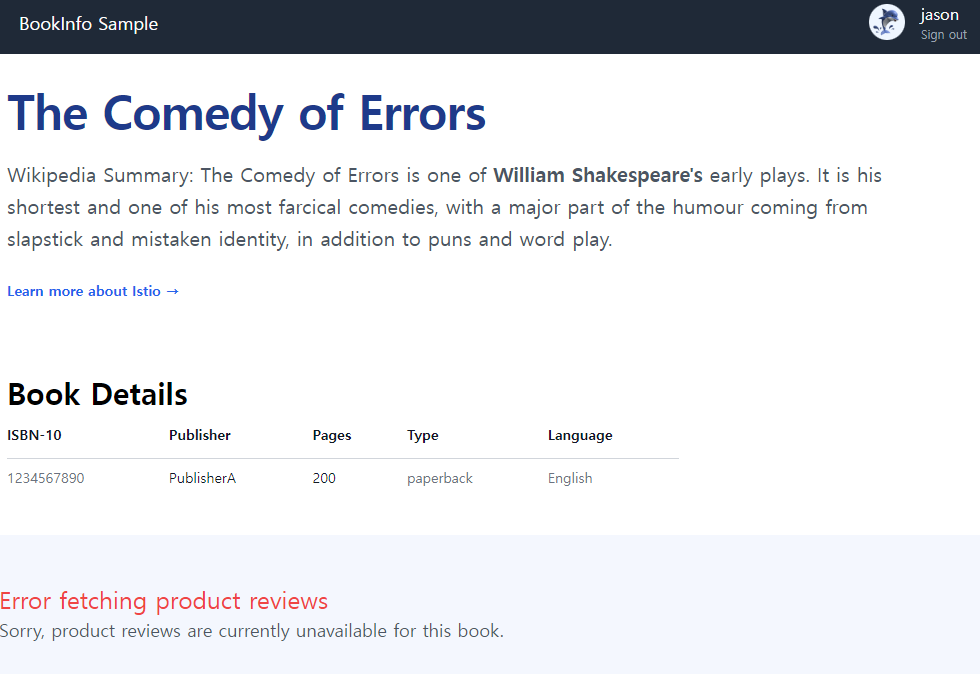Click the PublisherA table cell
The image size is (980, 674).
tap(202, 478)
